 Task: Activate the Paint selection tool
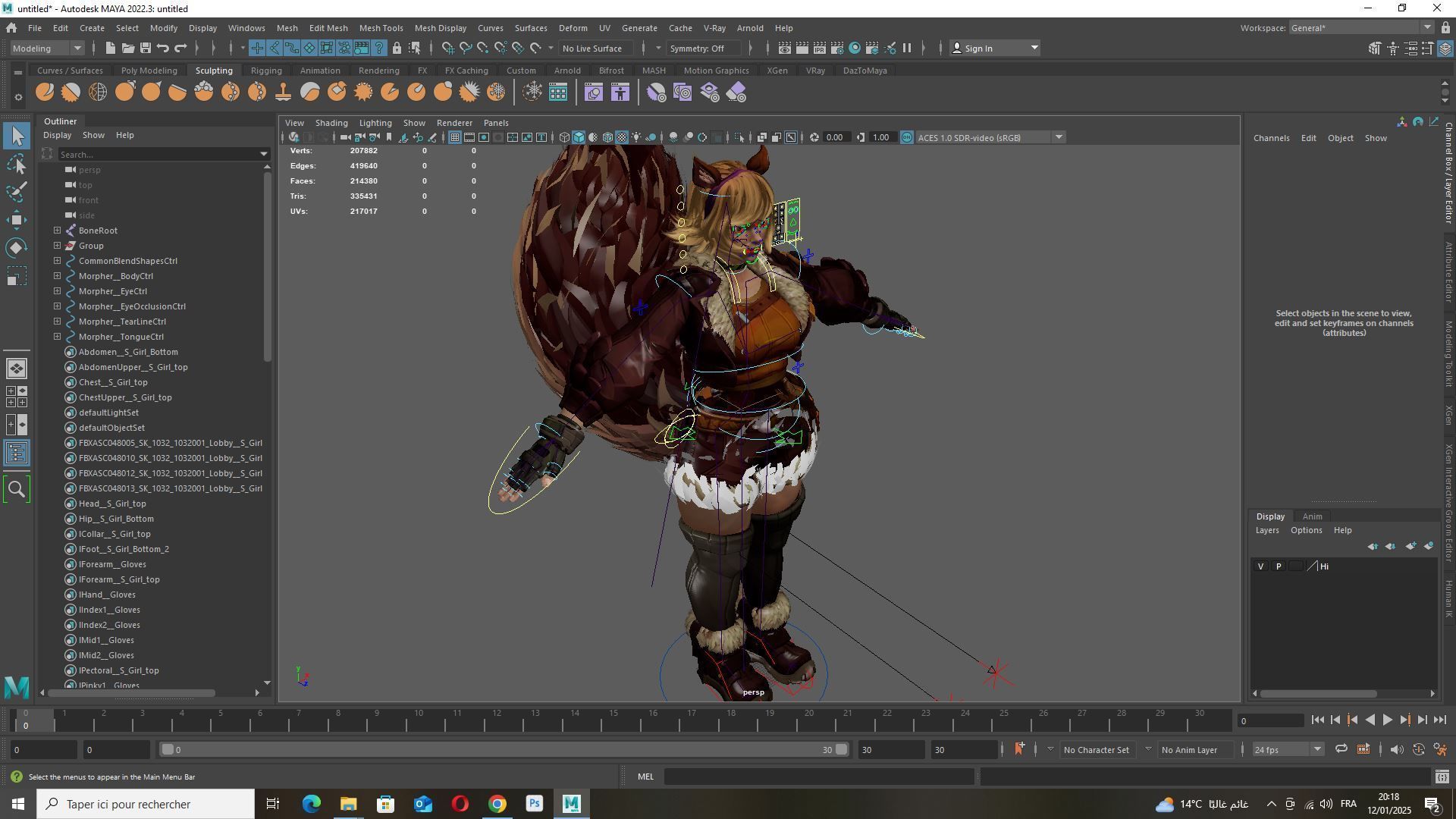pyautogui.click(x=17, y=192)
